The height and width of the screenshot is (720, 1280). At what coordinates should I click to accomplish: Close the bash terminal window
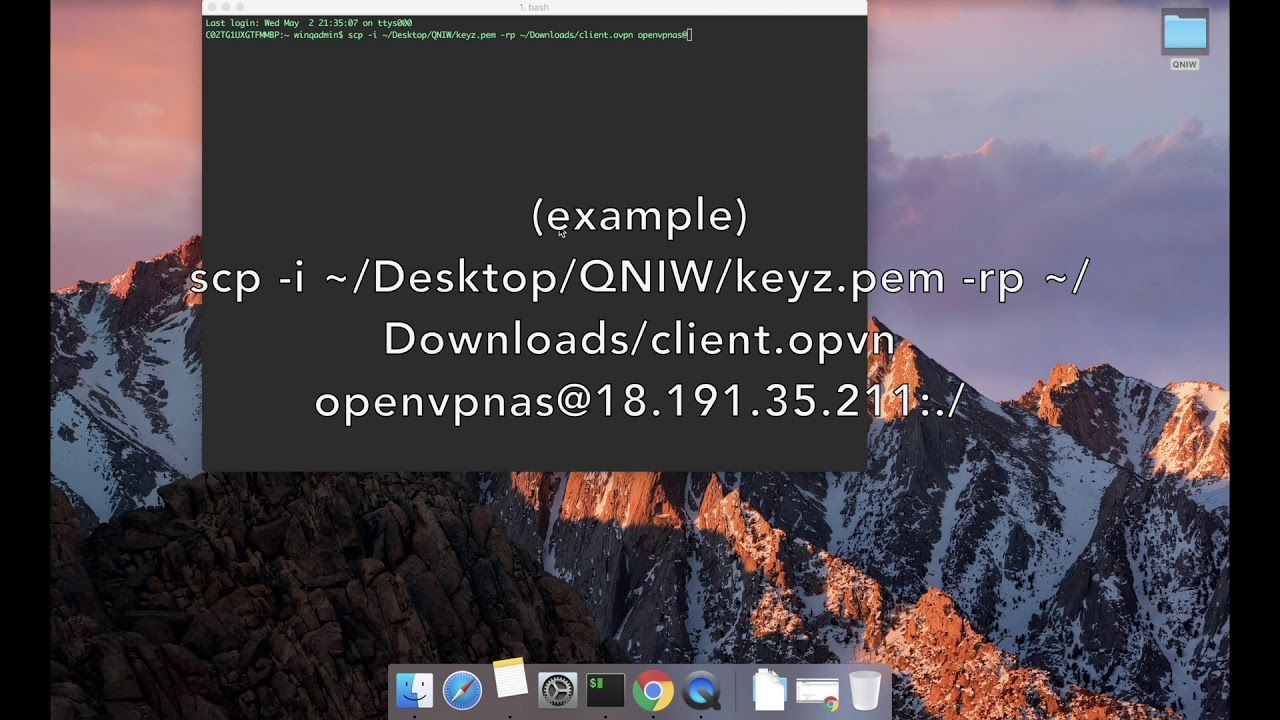tap(211, 7)
